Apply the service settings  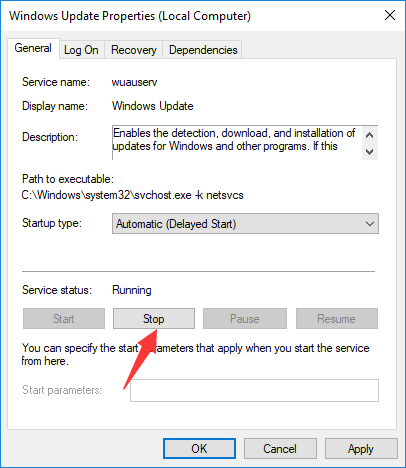click(x=361, y=449)
